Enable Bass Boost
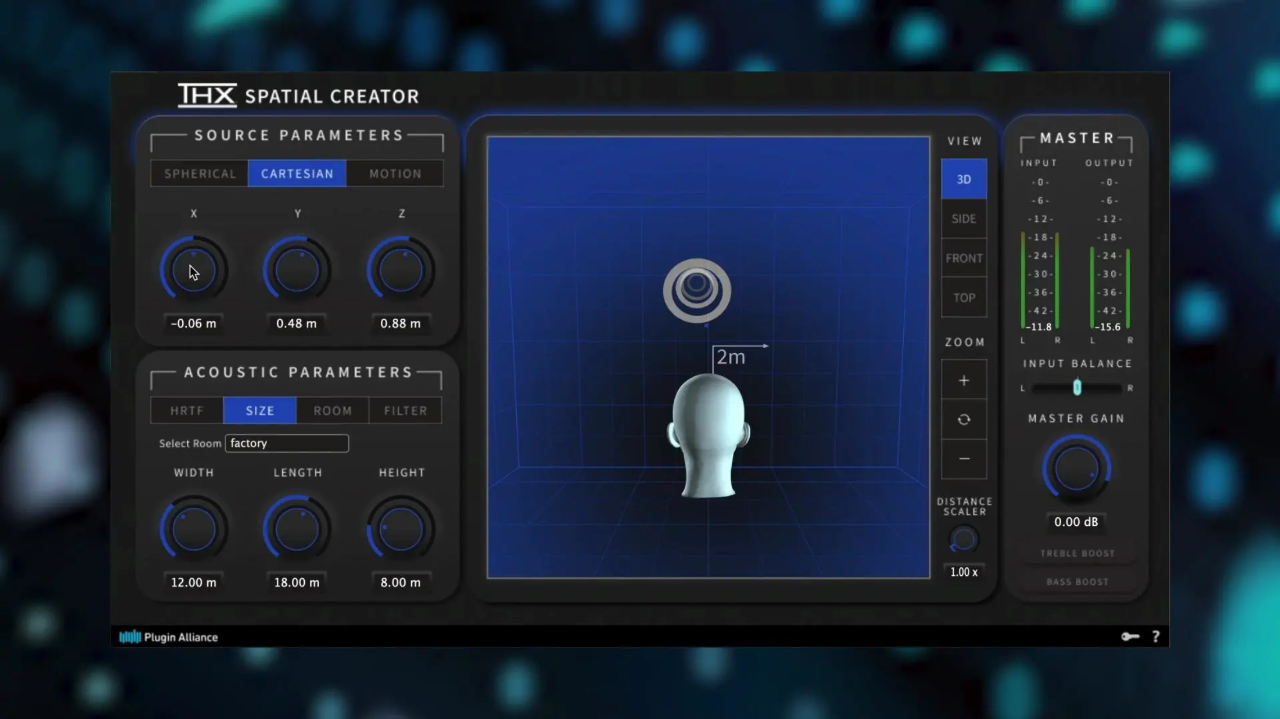The image size is (1280, 719). click(x=1077, y=581)
